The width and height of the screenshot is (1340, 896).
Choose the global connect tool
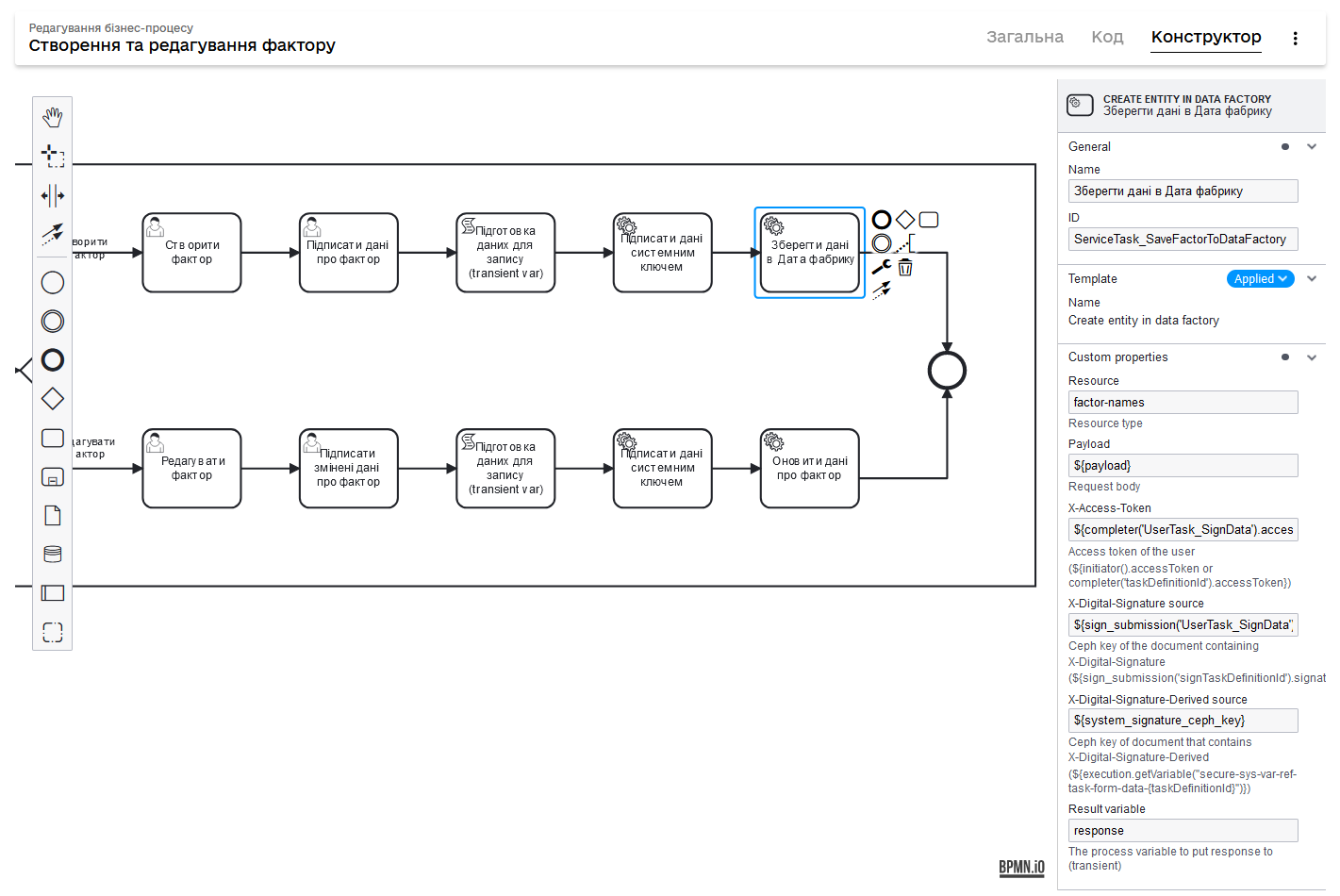pyautogui.click(x=53, y=234)
